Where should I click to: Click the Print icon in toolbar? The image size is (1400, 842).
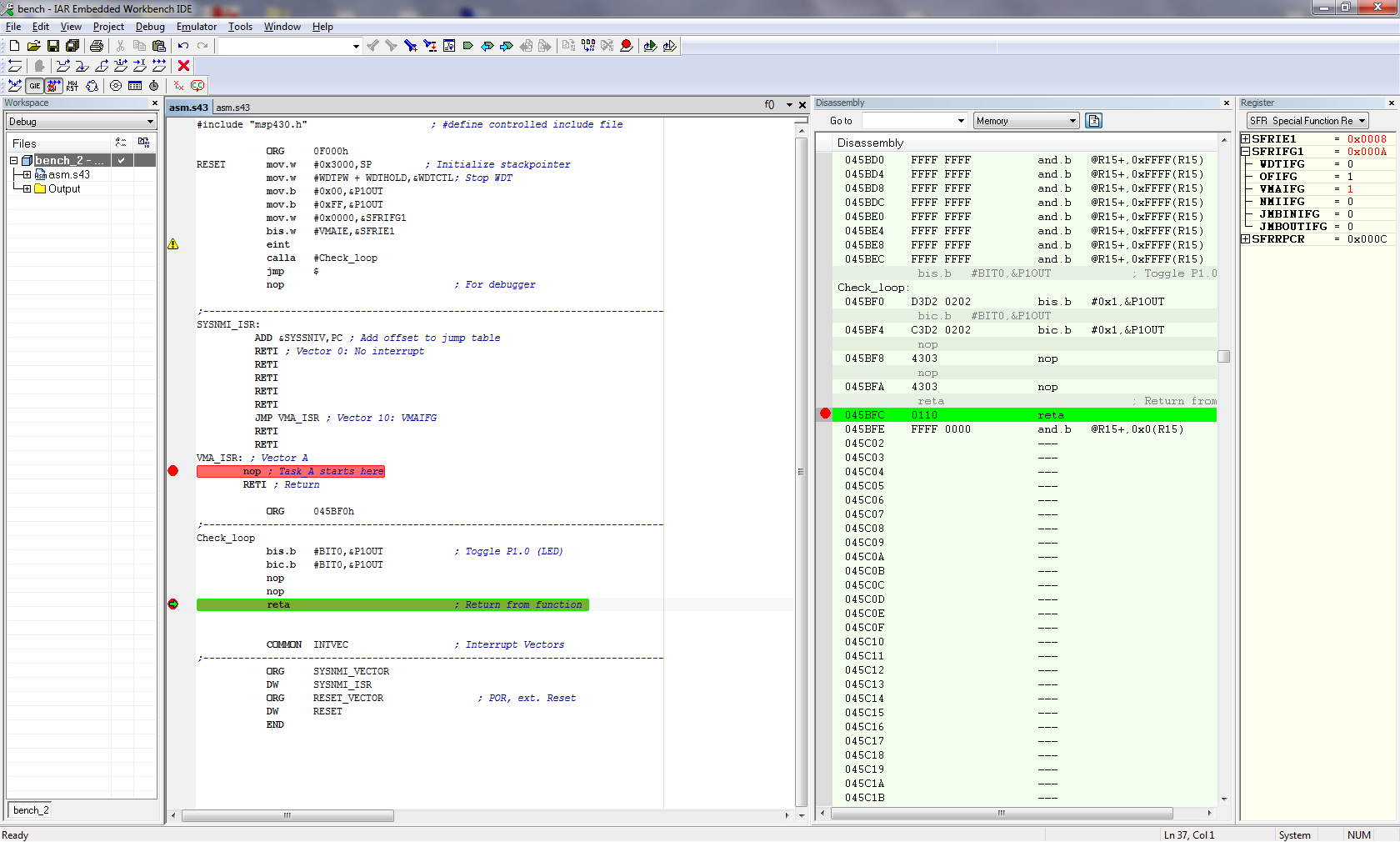click(x=97, y=46)
